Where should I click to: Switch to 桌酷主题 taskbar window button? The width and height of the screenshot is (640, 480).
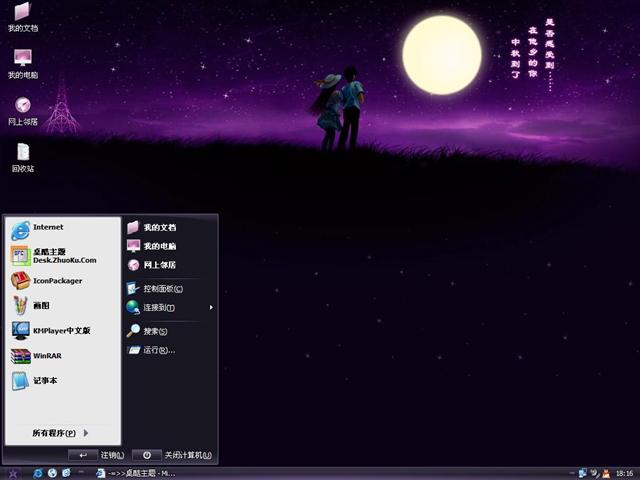coord(136,473)
